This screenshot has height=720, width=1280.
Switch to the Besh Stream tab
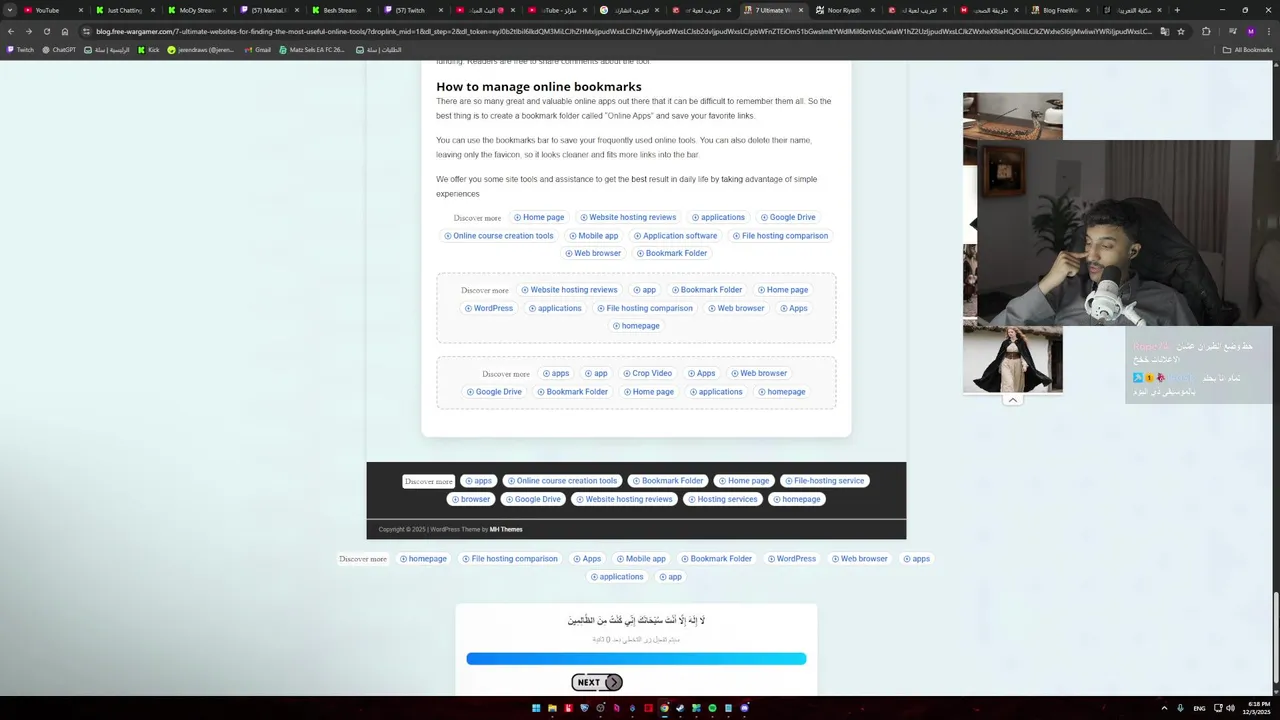click(340, 10)
